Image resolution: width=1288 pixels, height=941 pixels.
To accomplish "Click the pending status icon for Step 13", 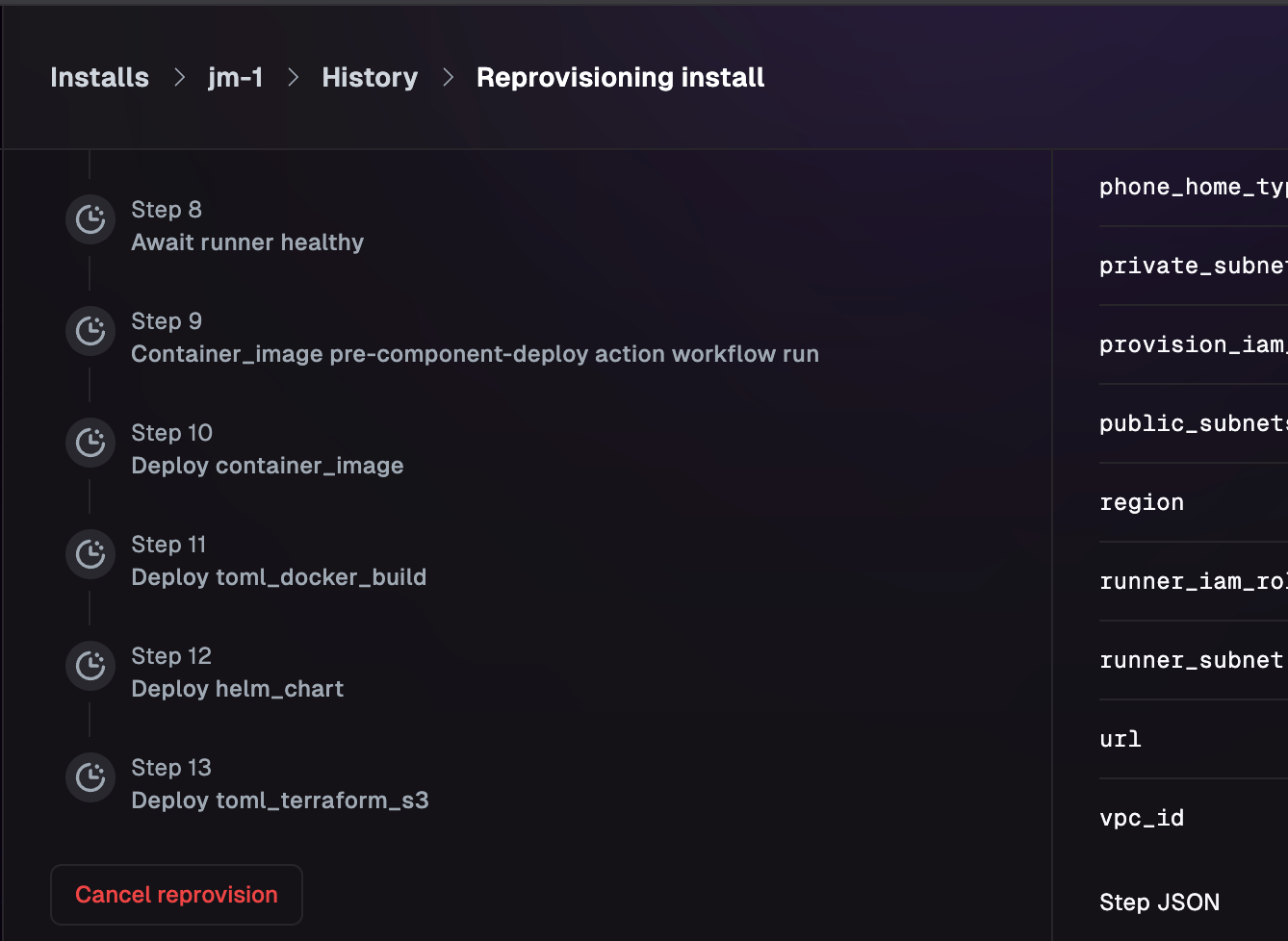I will coord(90,777).
